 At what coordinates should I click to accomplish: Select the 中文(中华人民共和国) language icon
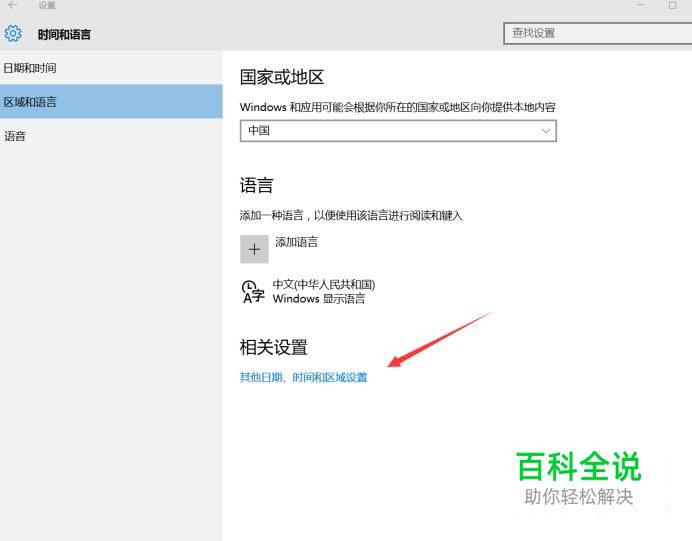click(253, 292)
